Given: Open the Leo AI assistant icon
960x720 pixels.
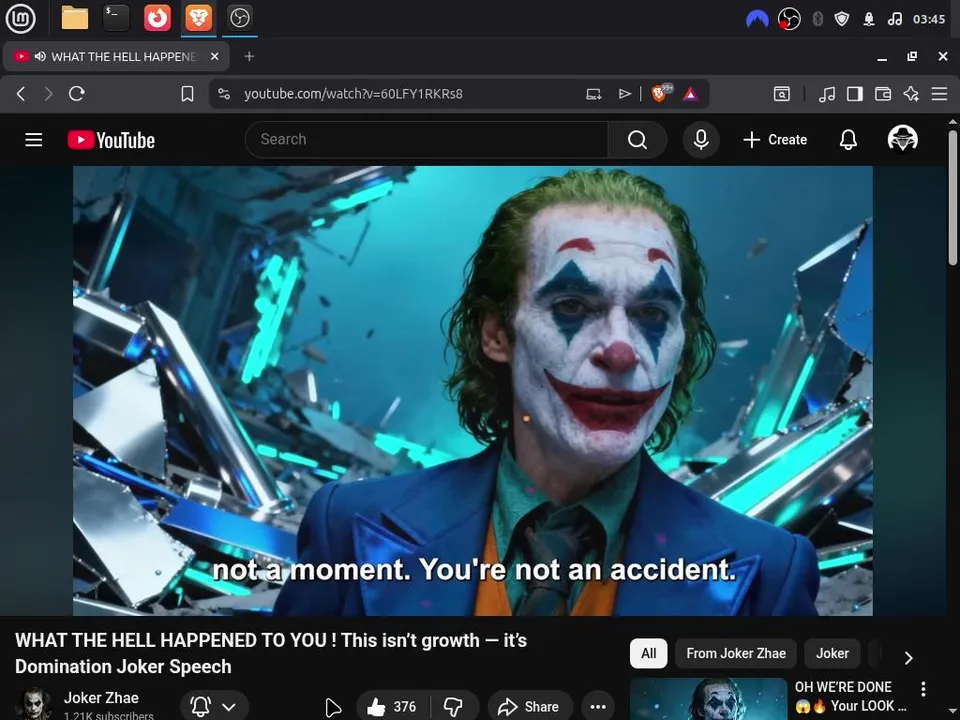Looking at the screenshot, I should click(911, 94).
